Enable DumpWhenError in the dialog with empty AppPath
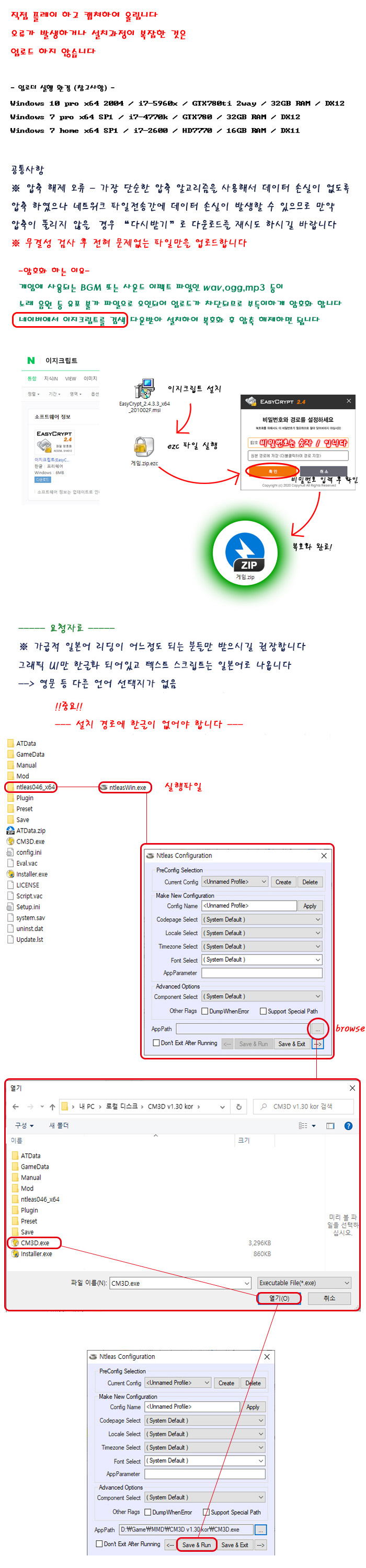Image resolution: width=366 pixels, height=1568 pixels. [205, 1011]
